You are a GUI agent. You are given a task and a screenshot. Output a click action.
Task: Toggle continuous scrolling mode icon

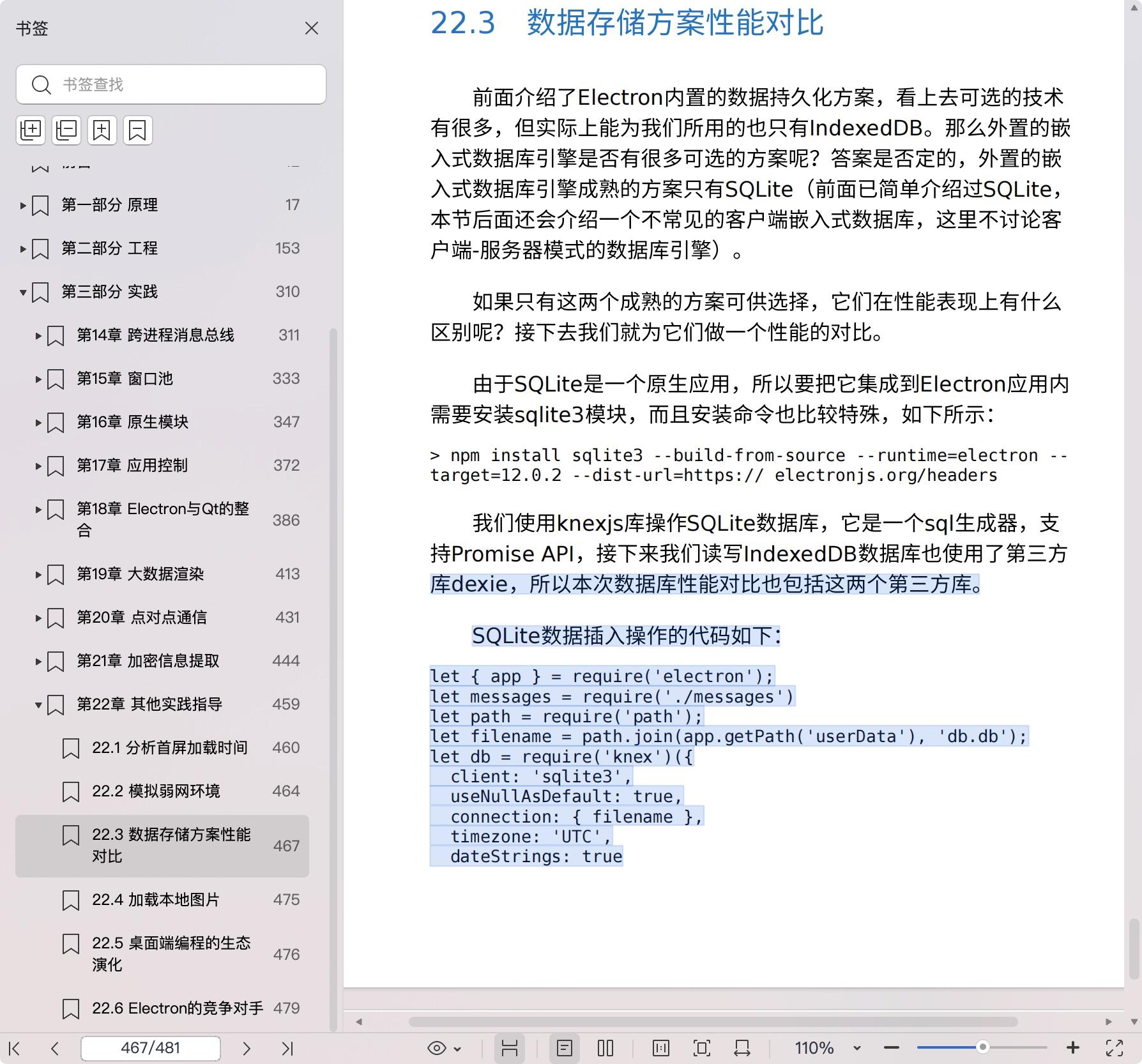pyautogui.click(x=510, y=1048)
